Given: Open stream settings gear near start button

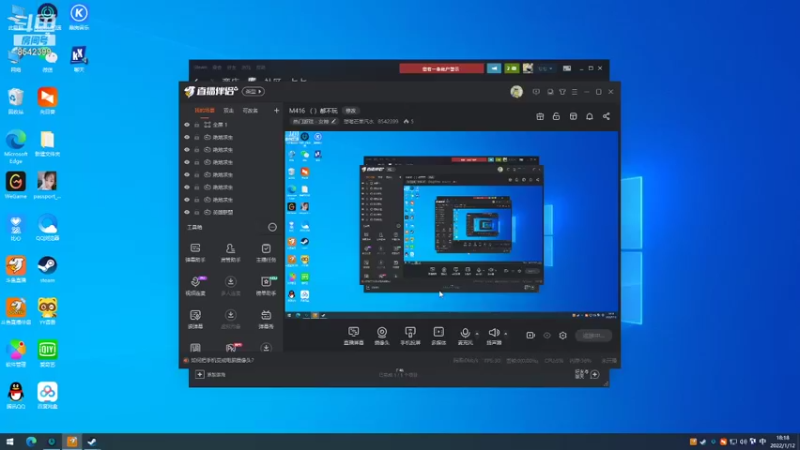Looking at the screenshot, I should coord(563,335).
